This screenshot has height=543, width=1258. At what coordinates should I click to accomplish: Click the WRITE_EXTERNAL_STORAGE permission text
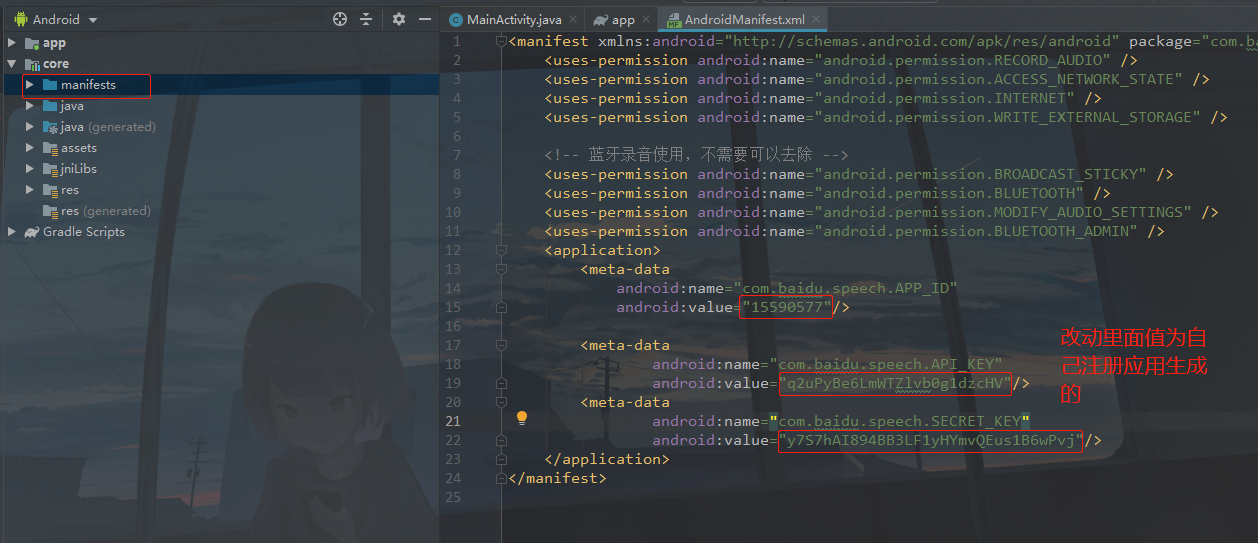(x=1011, y=117)
